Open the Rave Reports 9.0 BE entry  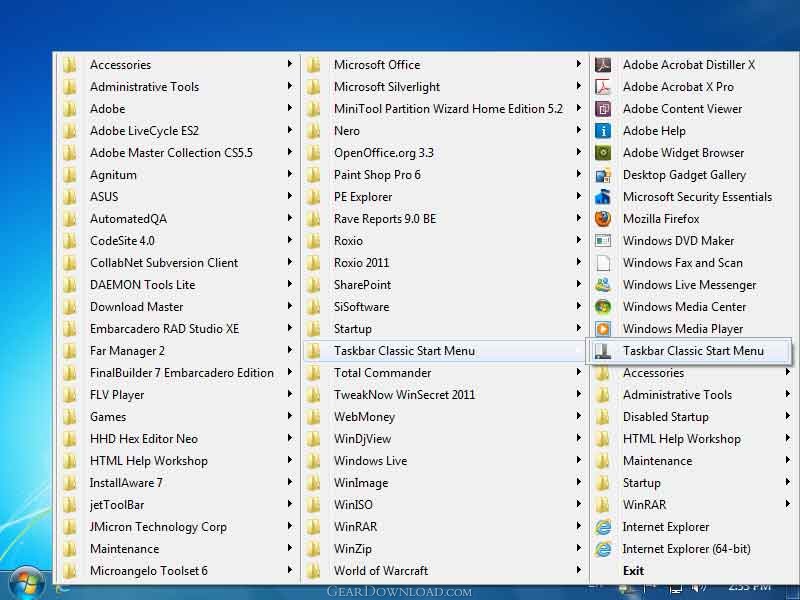(445, 219)
